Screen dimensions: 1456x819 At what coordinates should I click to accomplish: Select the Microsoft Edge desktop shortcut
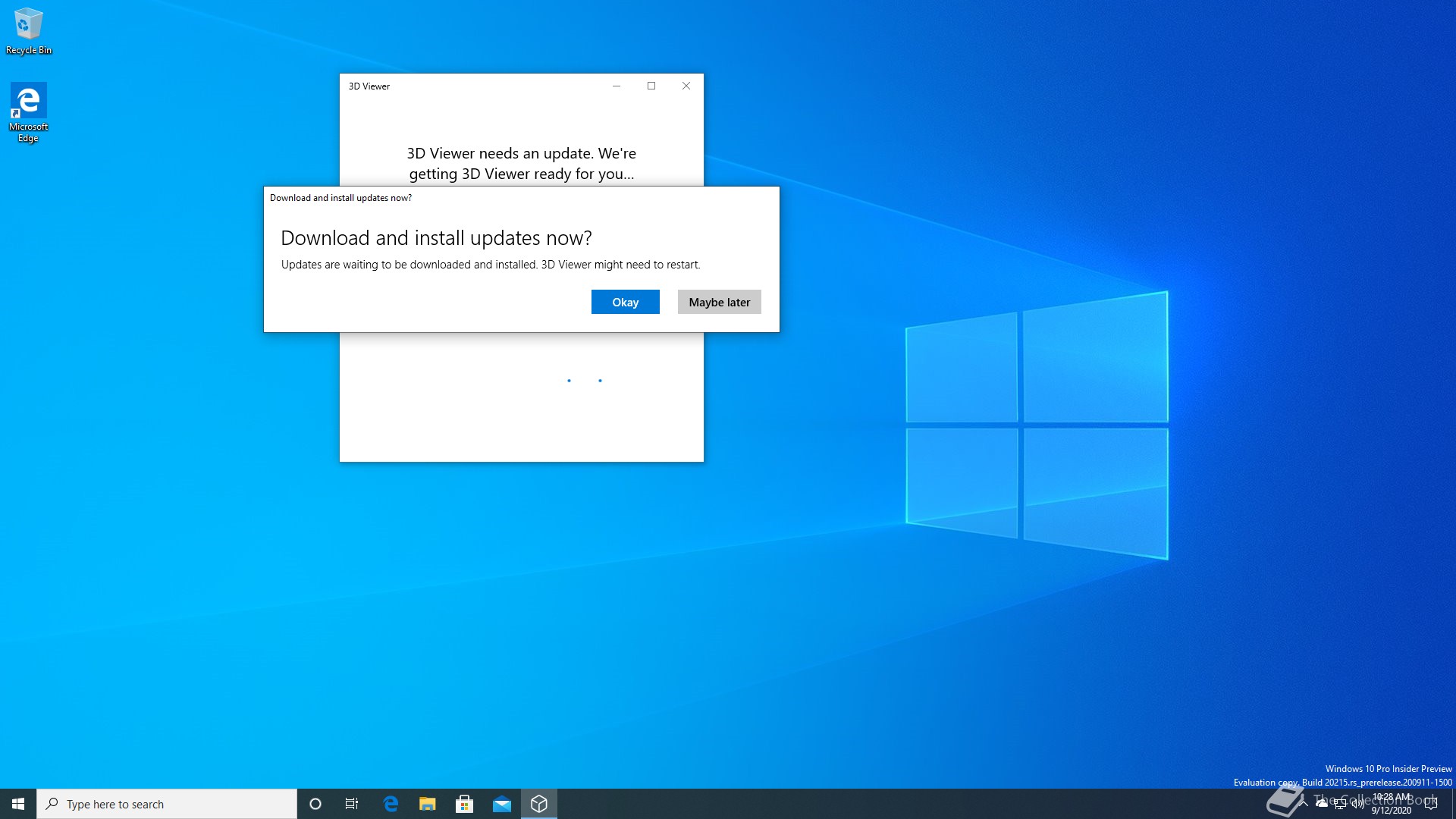coord(28,111)
